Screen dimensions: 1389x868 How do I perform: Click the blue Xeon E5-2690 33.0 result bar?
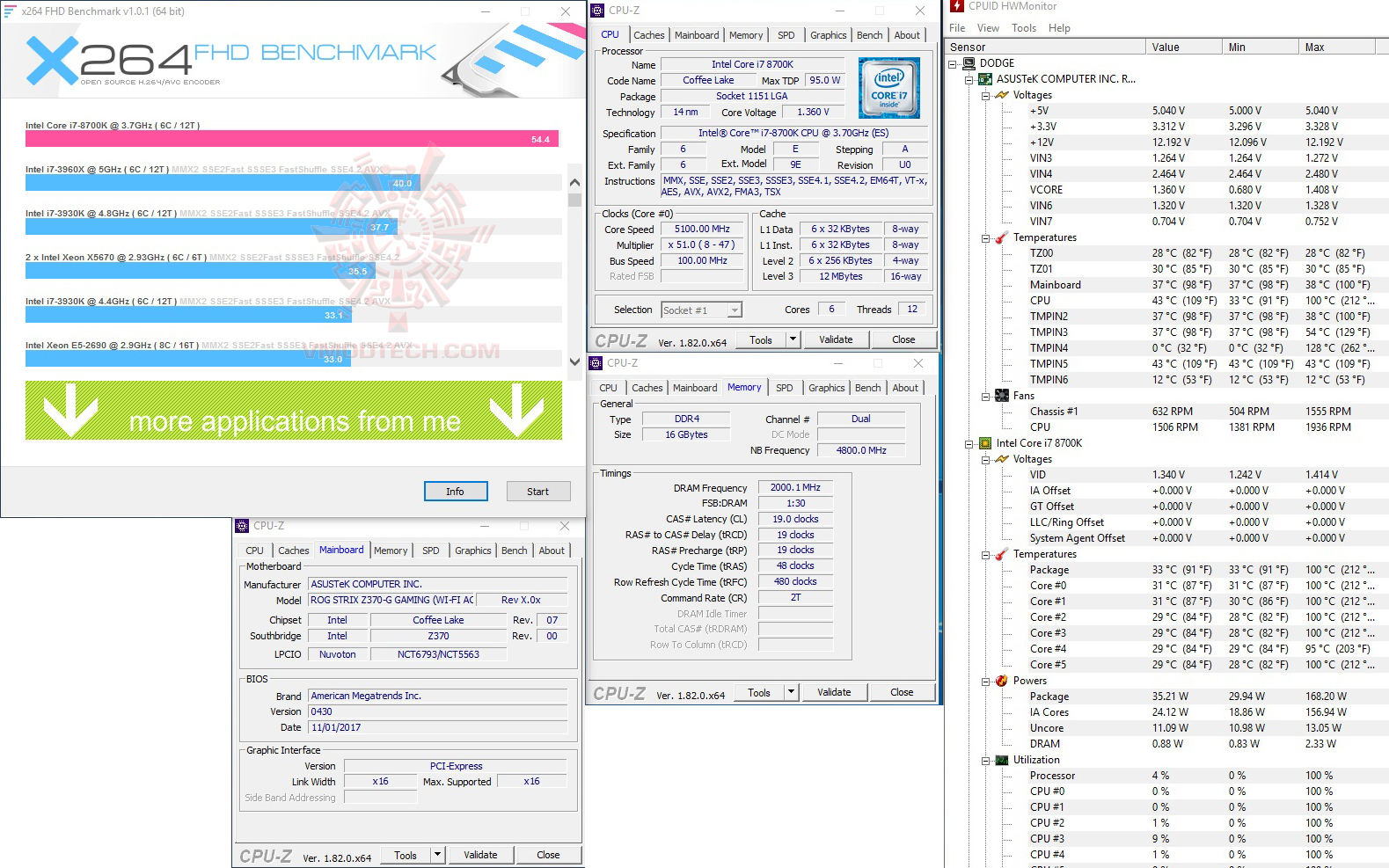point(188,359)
